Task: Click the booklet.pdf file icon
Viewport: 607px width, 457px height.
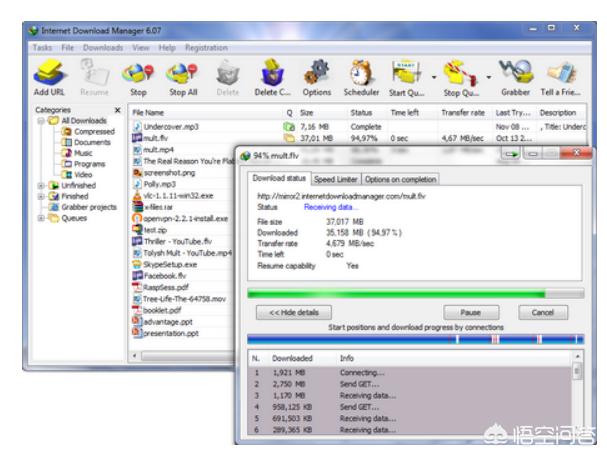Action: (x=137, y=310)
